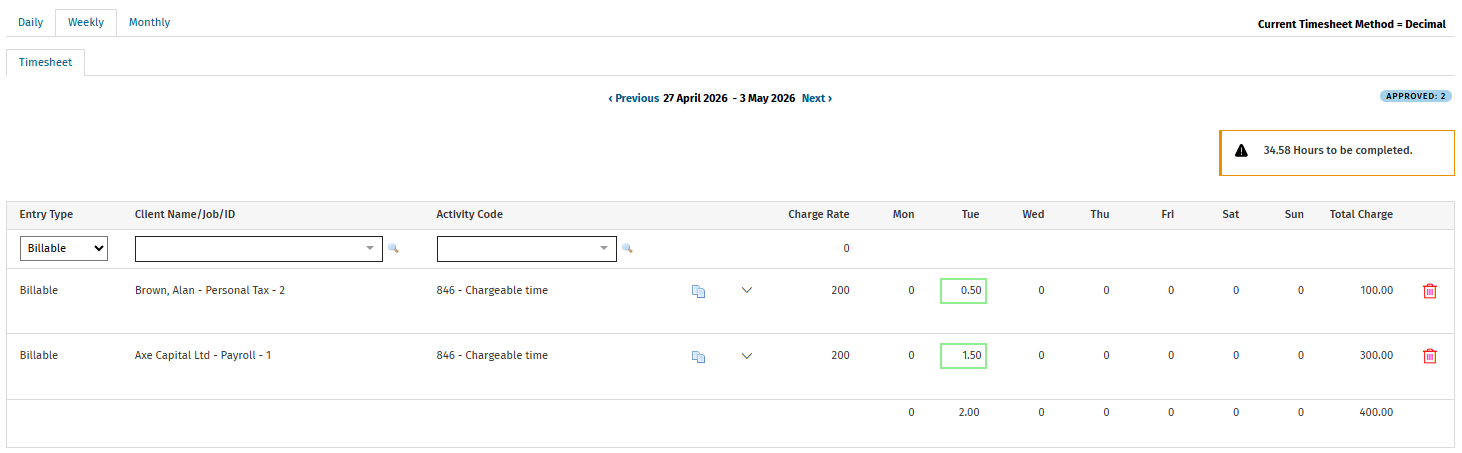The width and height of the screenshot is (1462, 453).
Task: Click the 2.00 Tuesday total value
Action: (x=969, y=413)
